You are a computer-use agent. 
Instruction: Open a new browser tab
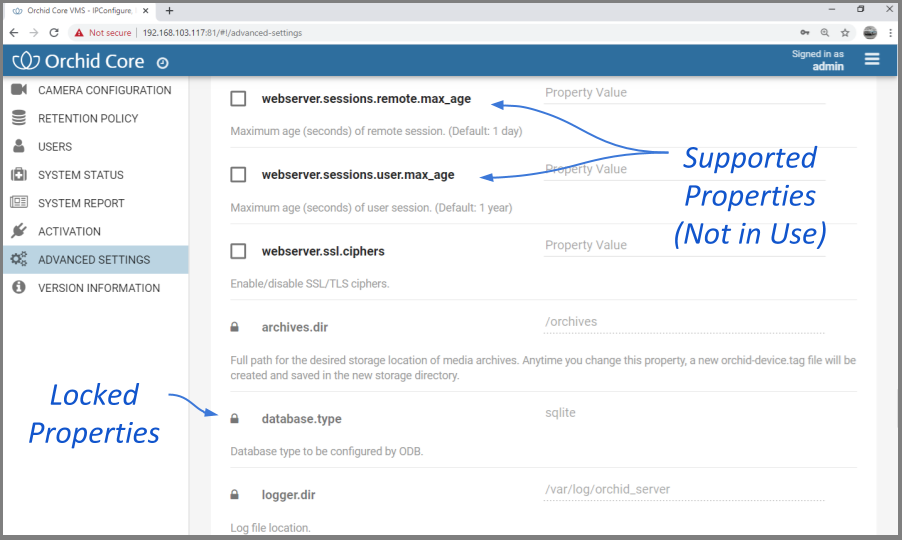[x=169, y=10]
